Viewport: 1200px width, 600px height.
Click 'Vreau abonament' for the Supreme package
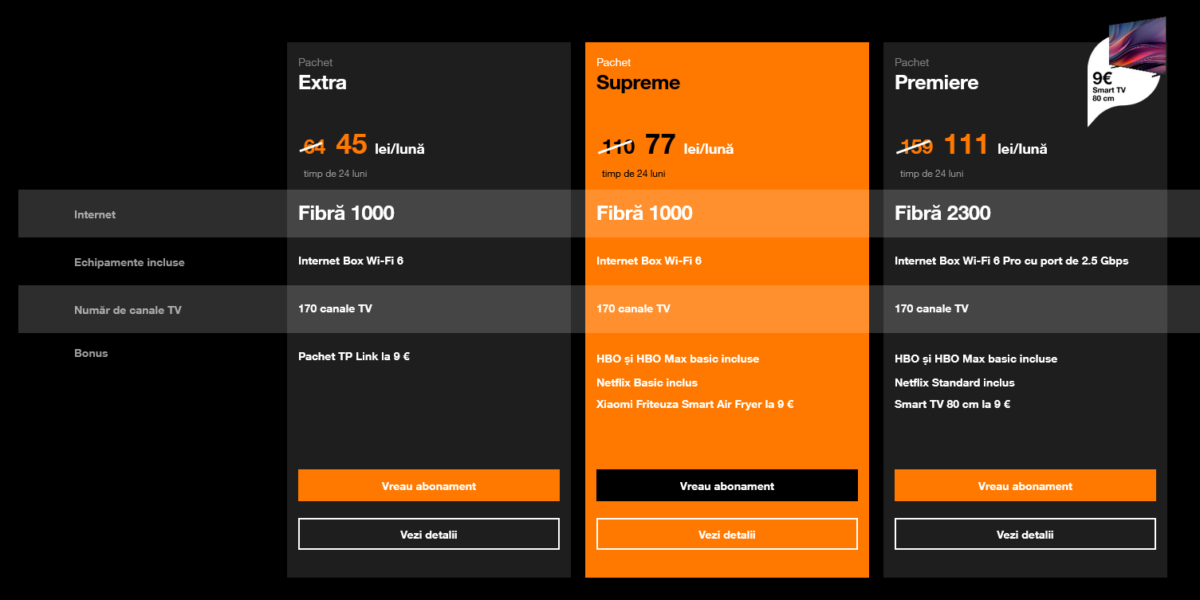click(726, 486)
